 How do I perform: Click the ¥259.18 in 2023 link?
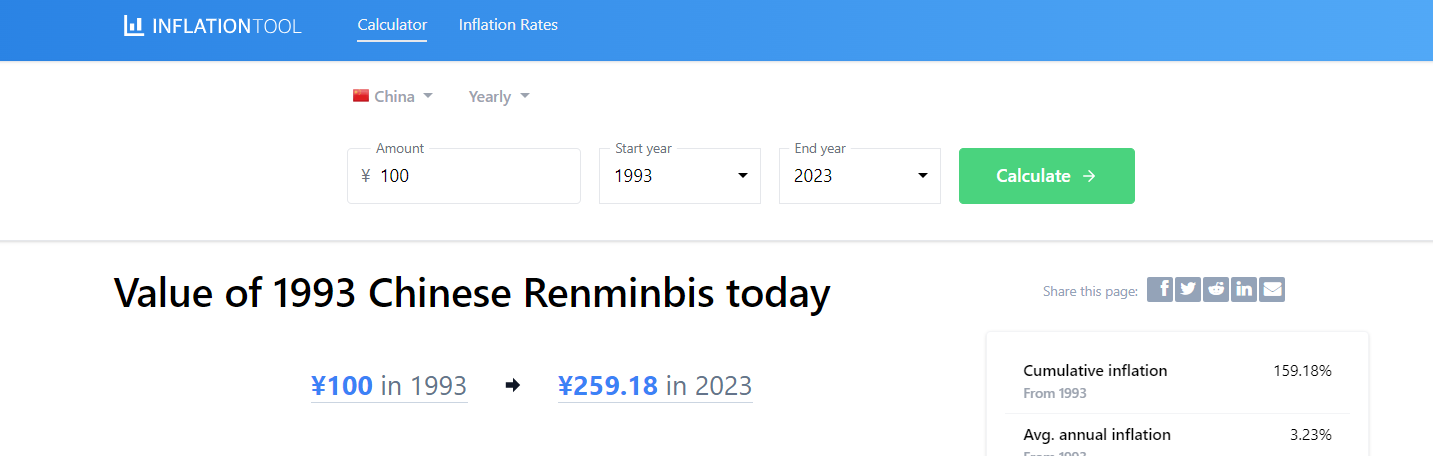click(654, 386)
